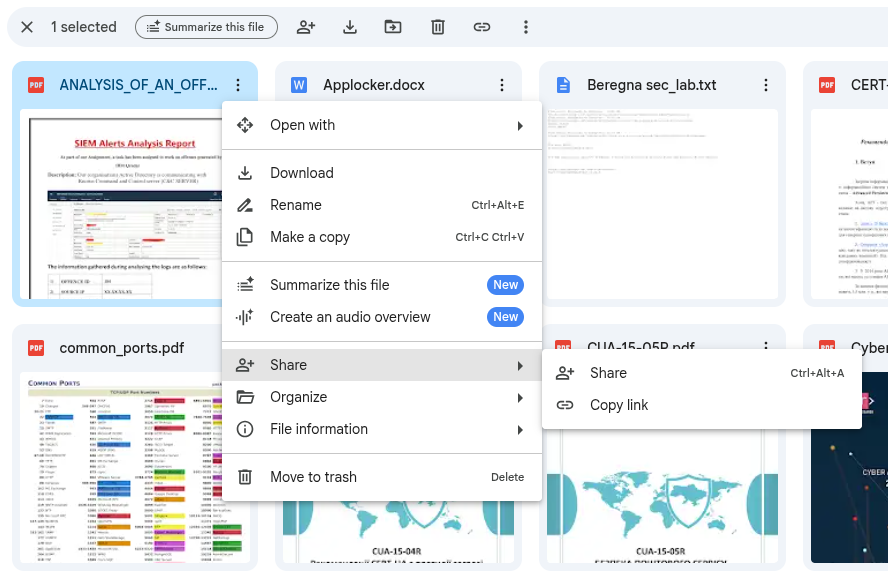
Task: Click the move-to-folder icon in toolbar
Action: (x=393, y=27)
